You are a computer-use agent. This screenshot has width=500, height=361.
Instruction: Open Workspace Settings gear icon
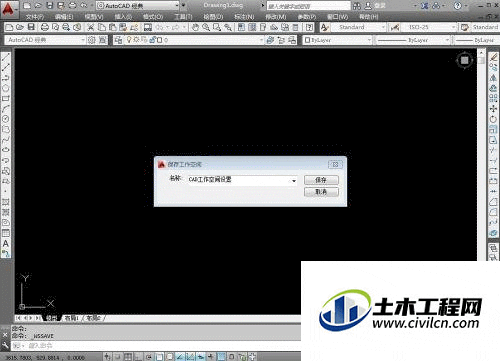point(91,40)
